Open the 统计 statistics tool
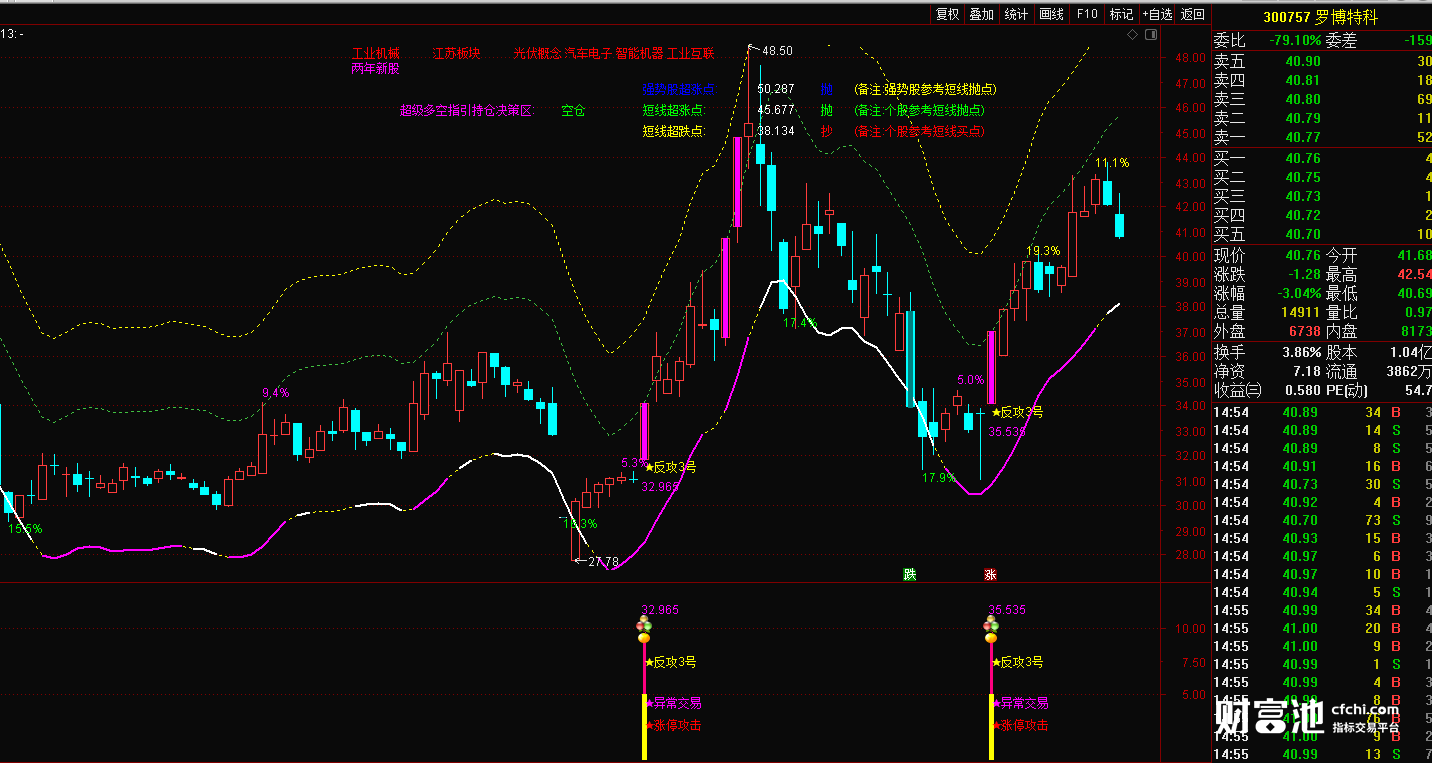Viewport: 1432px width, 763px height. (1016, 14)
